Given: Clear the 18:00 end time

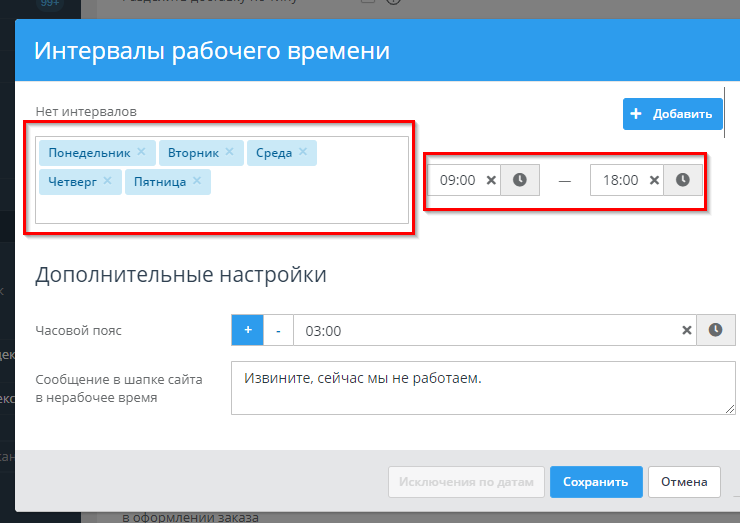Looking at the screenshot, I should point(654,180).
